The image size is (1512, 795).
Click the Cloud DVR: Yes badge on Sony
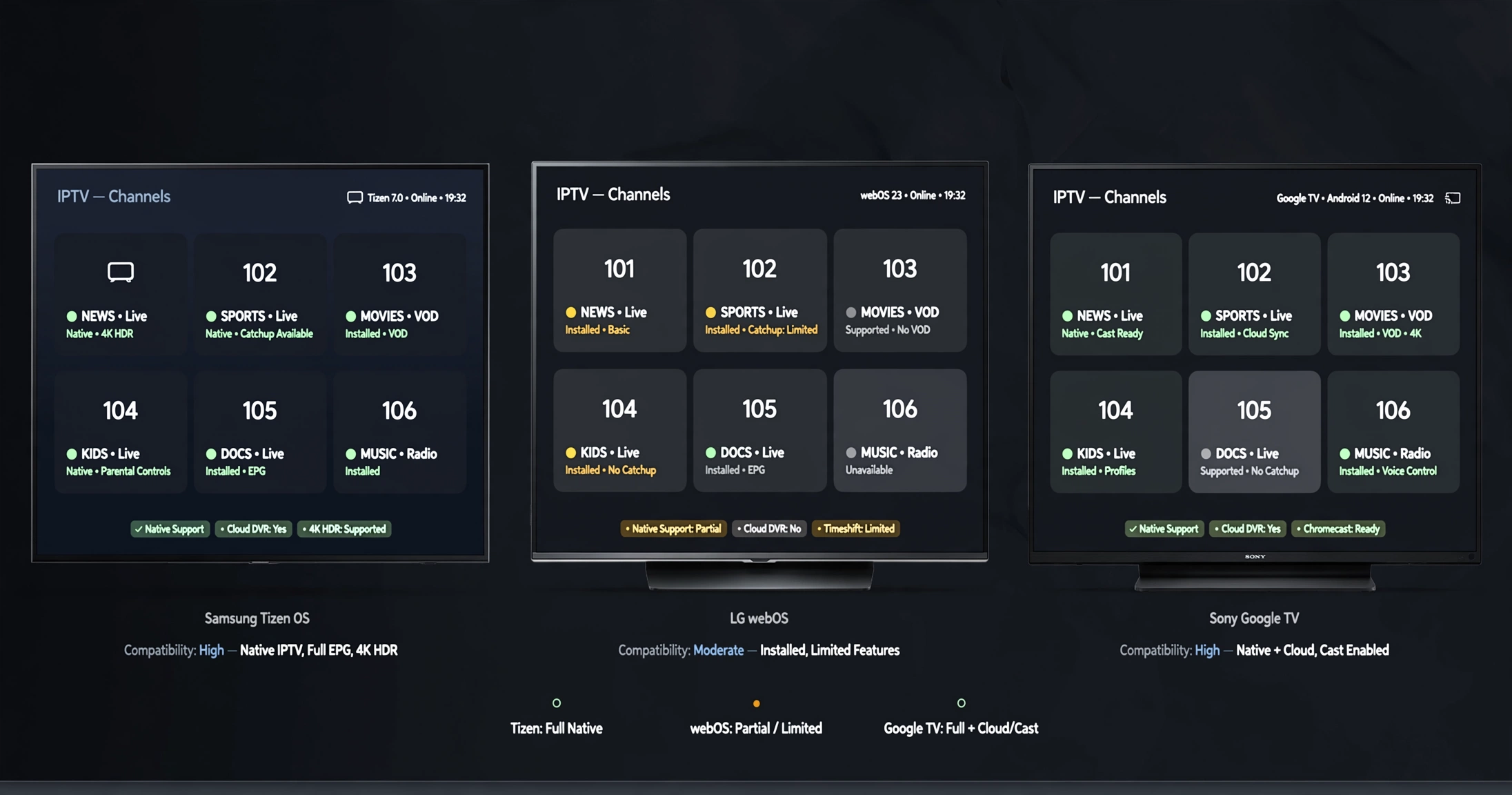[1248, 529]
